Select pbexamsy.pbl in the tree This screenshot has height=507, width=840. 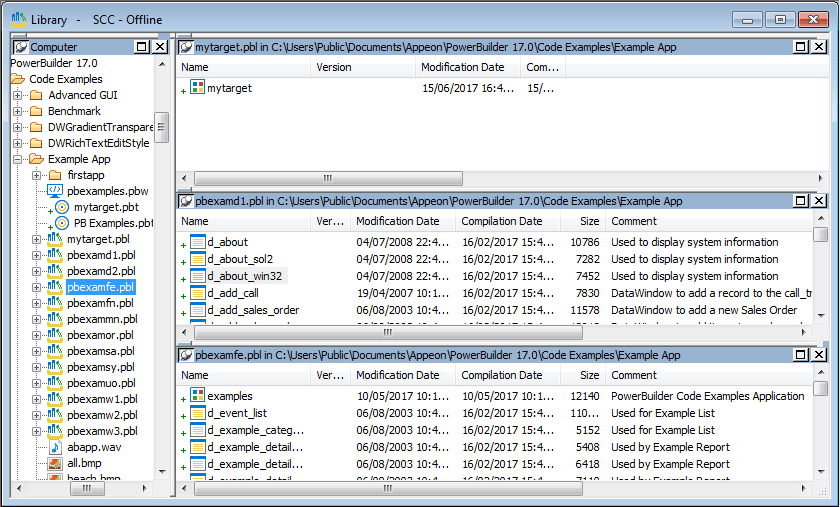pyautogui.click(x=100, y=367)
